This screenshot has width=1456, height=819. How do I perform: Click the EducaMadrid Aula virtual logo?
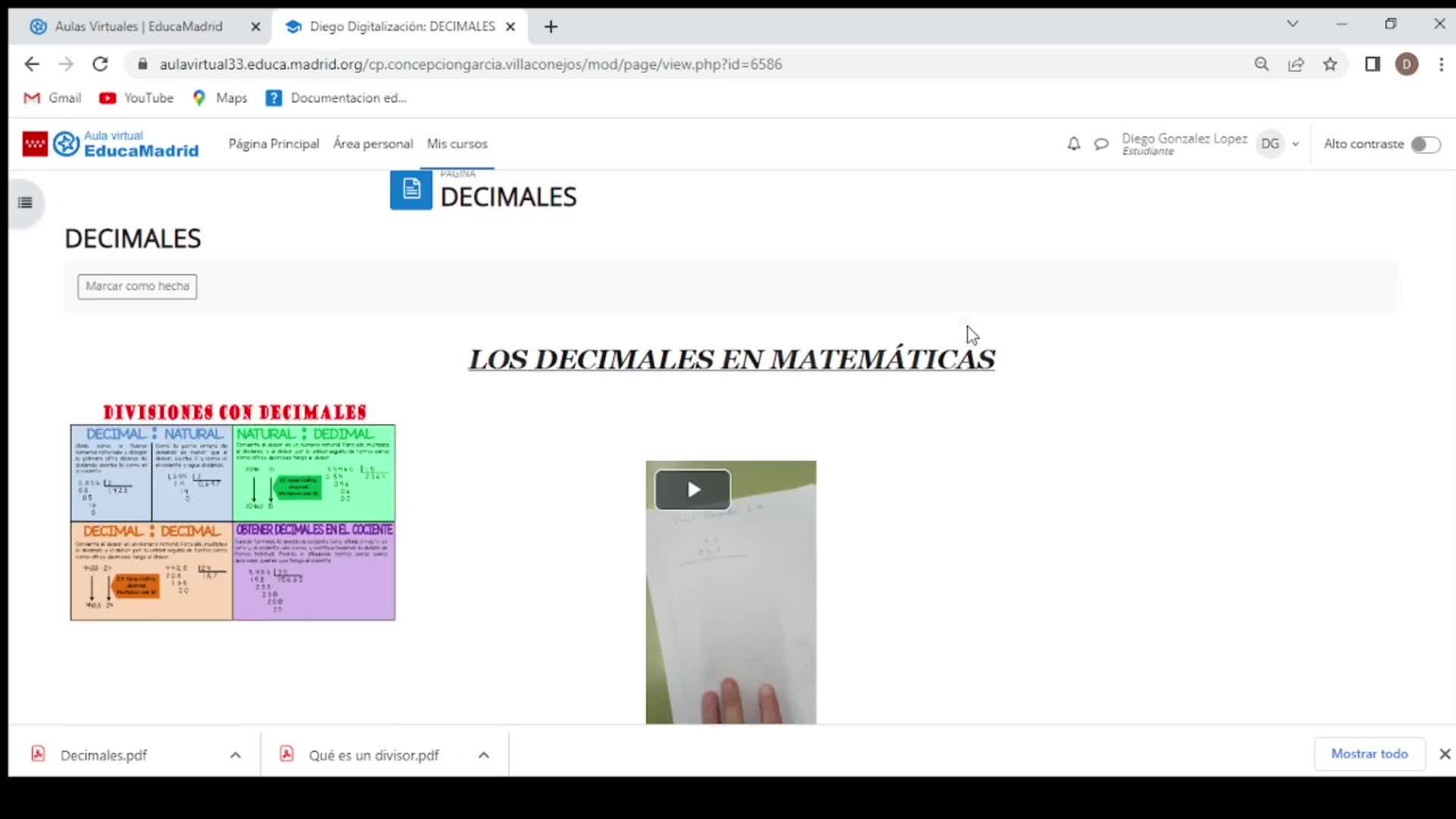[x=111, y=144]
